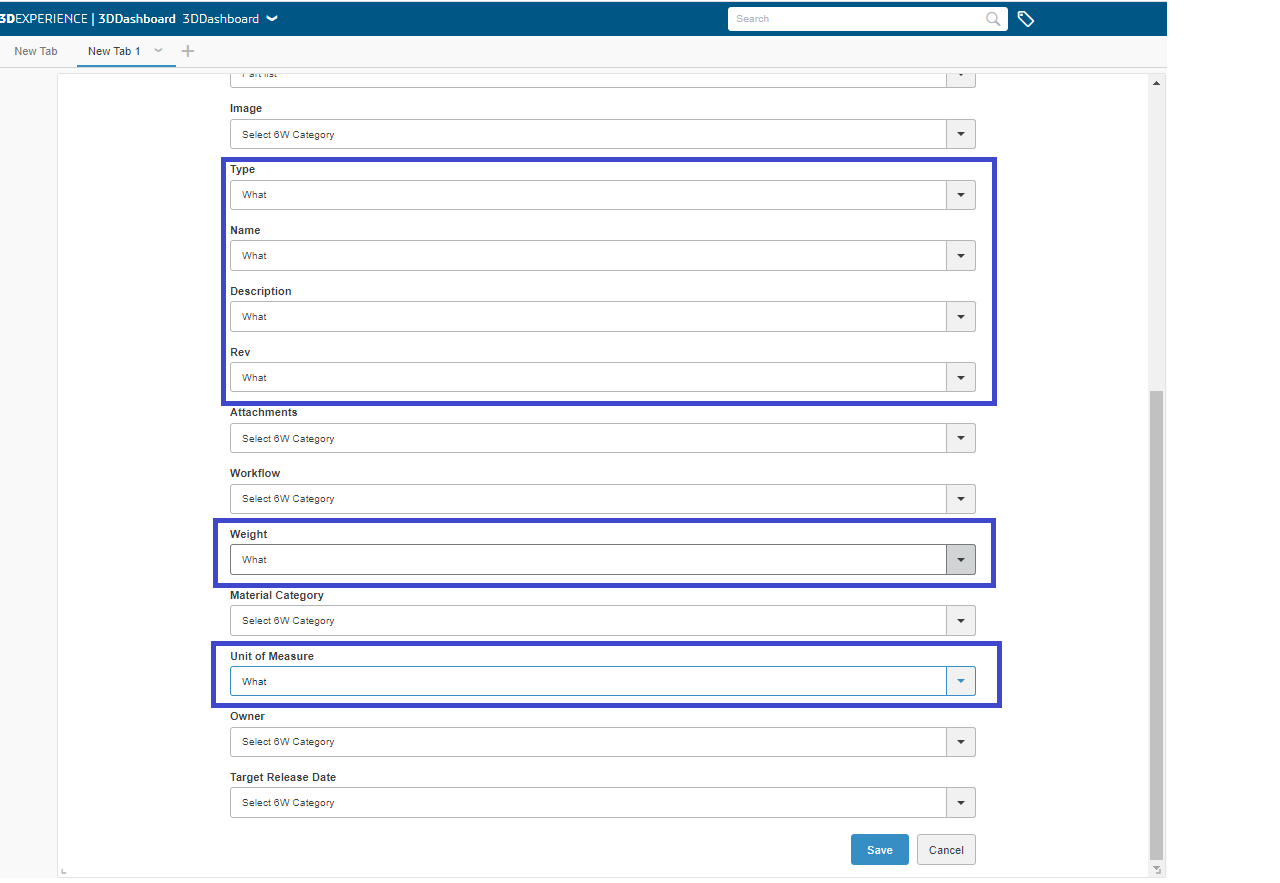Viewport: 1280px width, 883px height.
Task: Switch to the New Tab tab
Action: [x=36, y=51]
